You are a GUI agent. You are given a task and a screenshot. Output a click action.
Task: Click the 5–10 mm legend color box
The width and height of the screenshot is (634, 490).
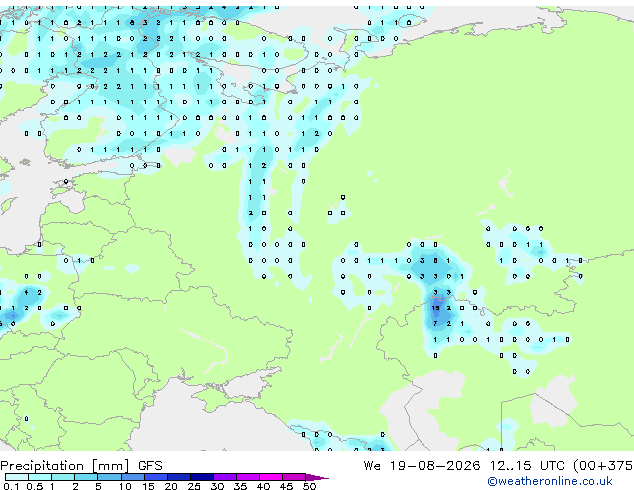click(109, 477)
